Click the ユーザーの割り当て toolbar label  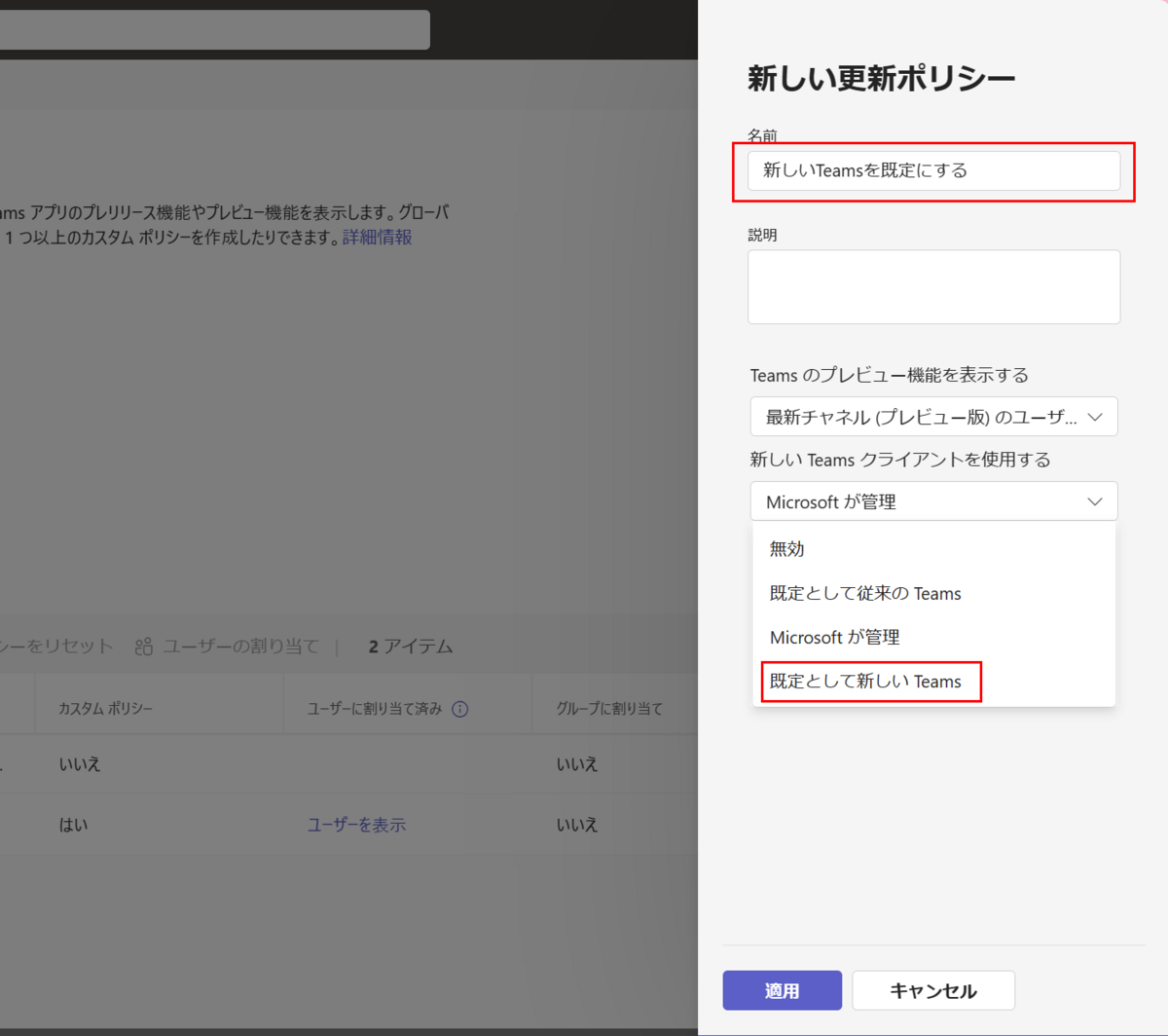(240, 647)
